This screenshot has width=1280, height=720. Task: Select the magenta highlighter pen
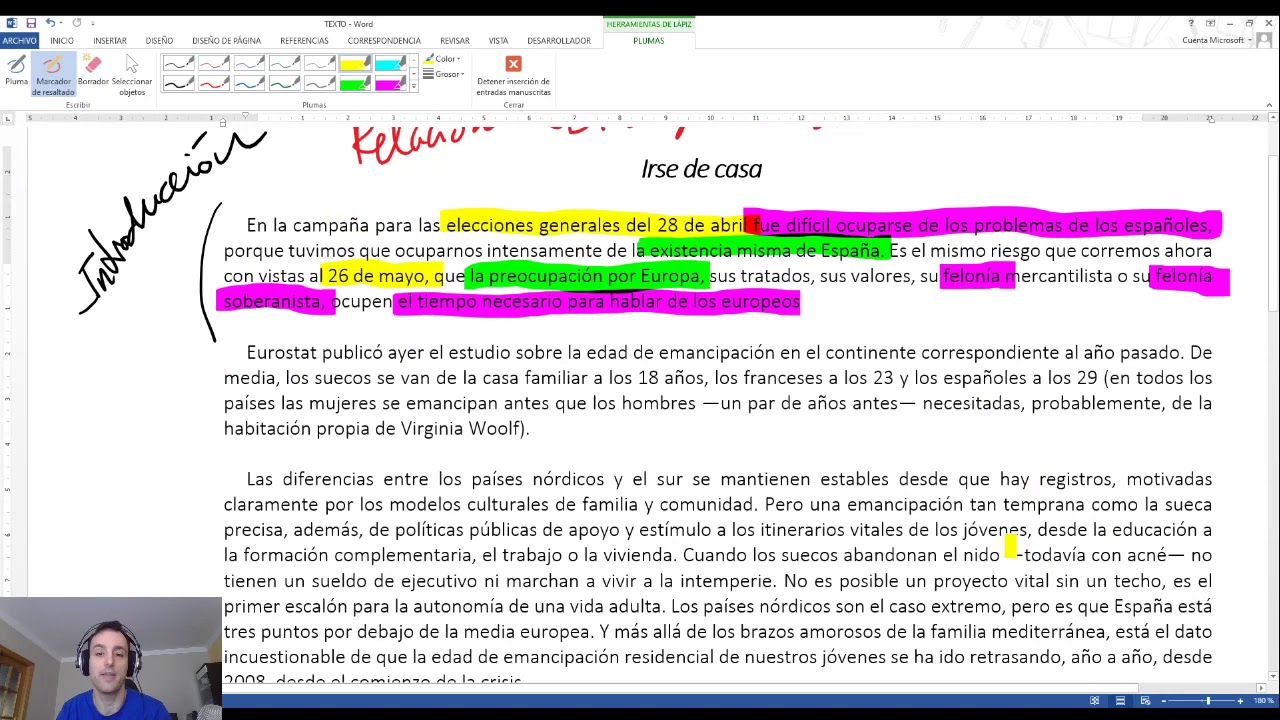pos(389,84)
